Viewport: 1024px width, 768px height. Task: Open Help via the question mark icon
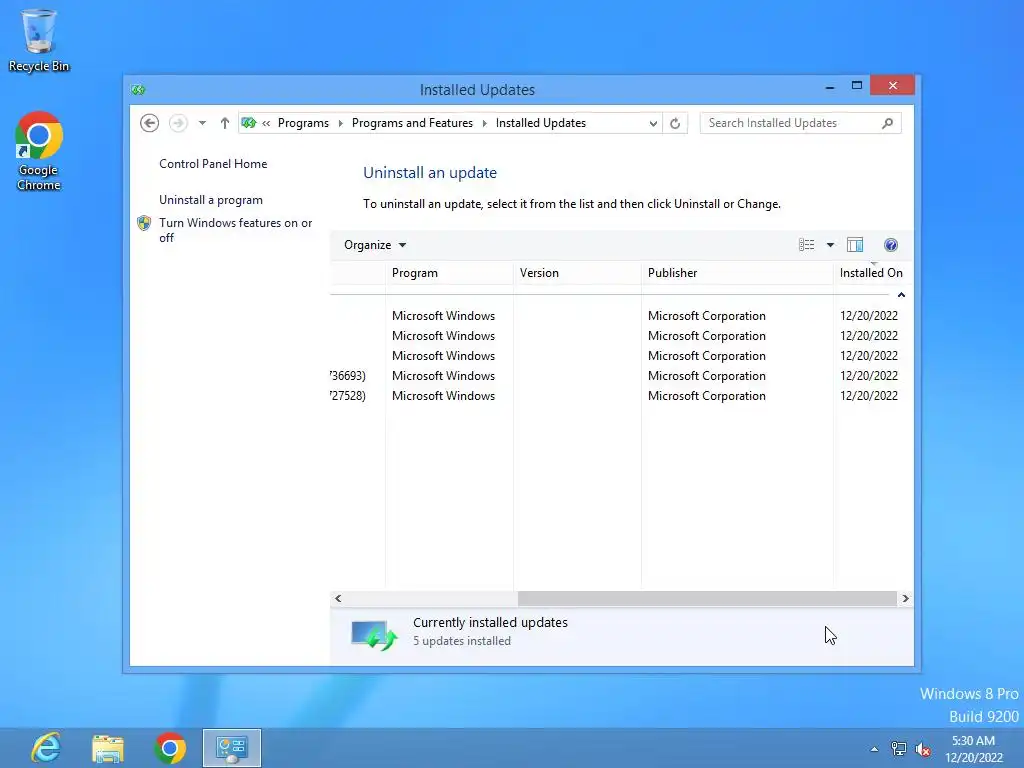coord(891,245)
